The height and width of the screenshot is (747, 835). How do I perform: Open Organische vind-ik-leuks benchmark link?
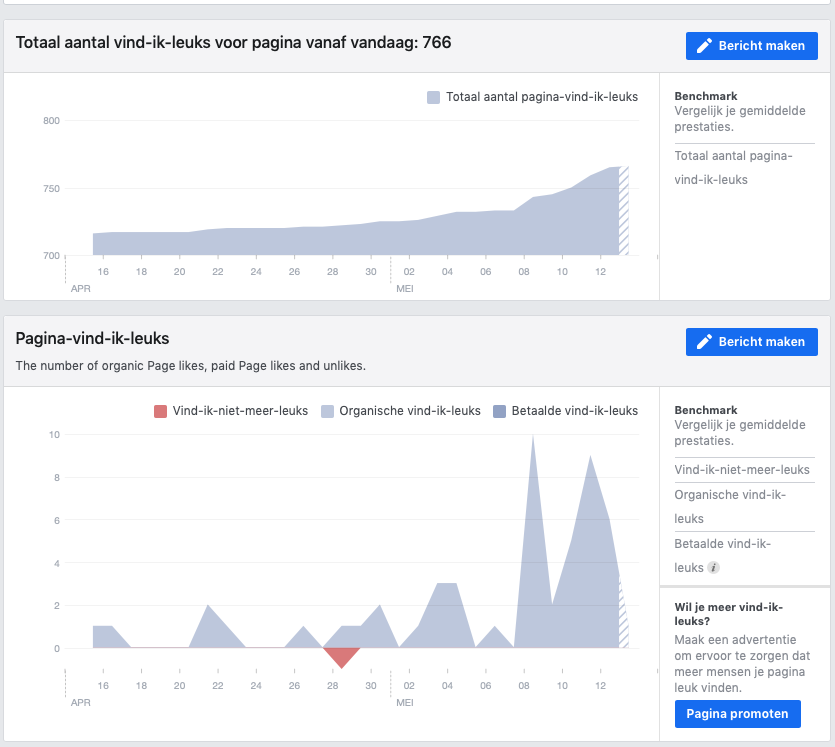click(x=730, y=506)
